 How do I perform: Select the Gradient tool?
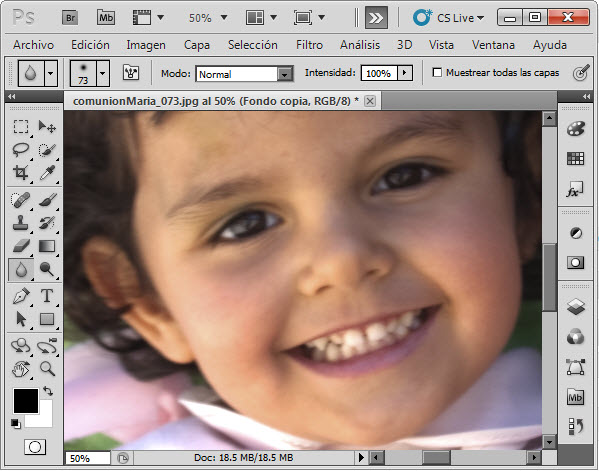coord(47,246)
